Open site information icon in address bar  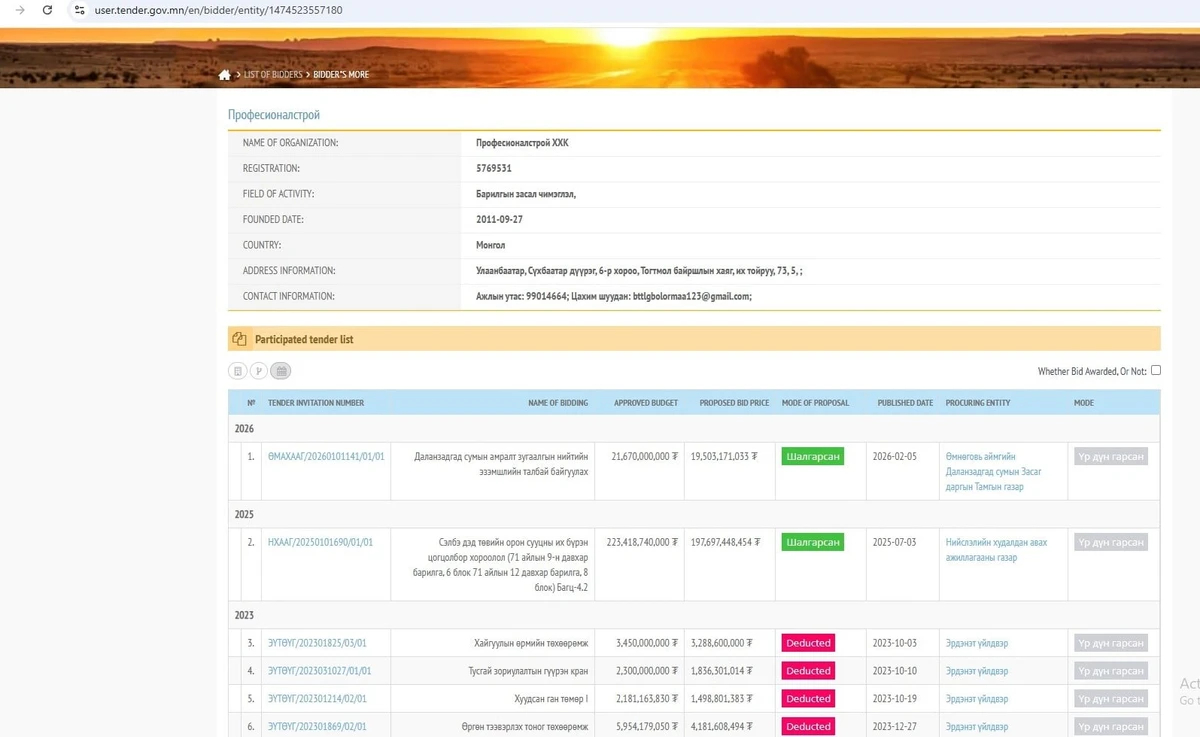point(79,10)
